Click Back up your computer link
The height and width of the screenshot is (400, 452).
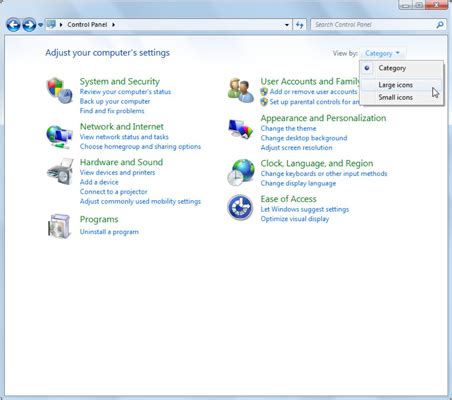click(x=115, y=101)
